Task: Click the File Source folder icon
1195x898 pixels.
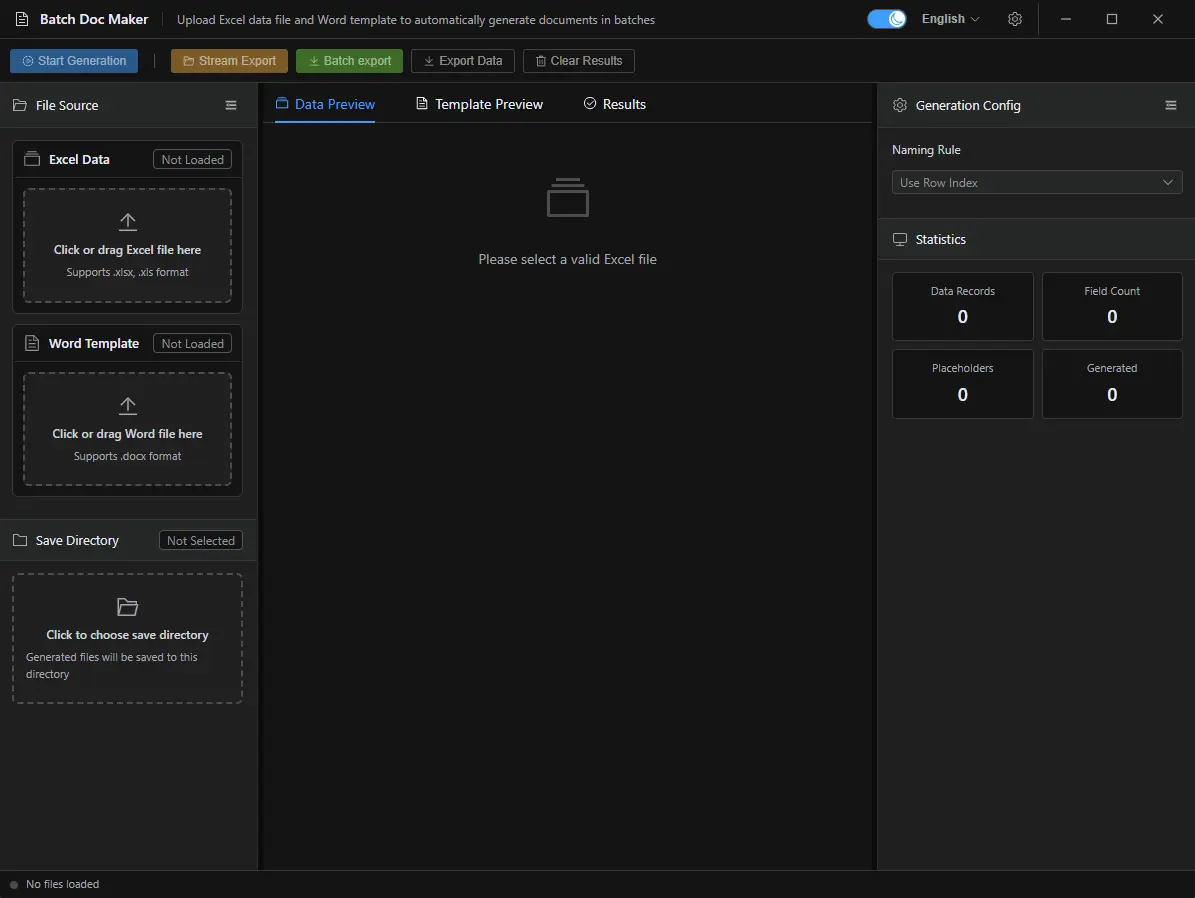Action: (x=20, y=105)
